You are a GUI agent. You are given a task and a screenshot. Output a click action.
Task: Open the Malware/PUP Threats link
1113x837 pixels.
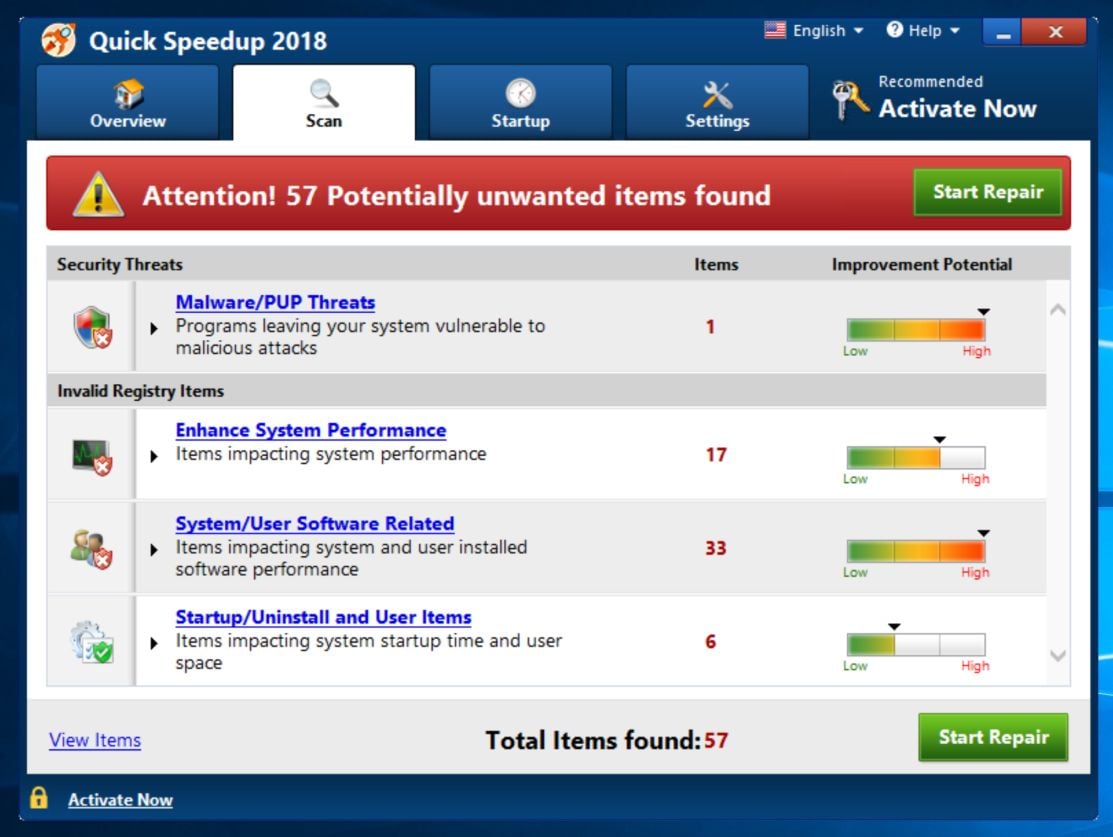pyautogui.click(x=275, y=302)
